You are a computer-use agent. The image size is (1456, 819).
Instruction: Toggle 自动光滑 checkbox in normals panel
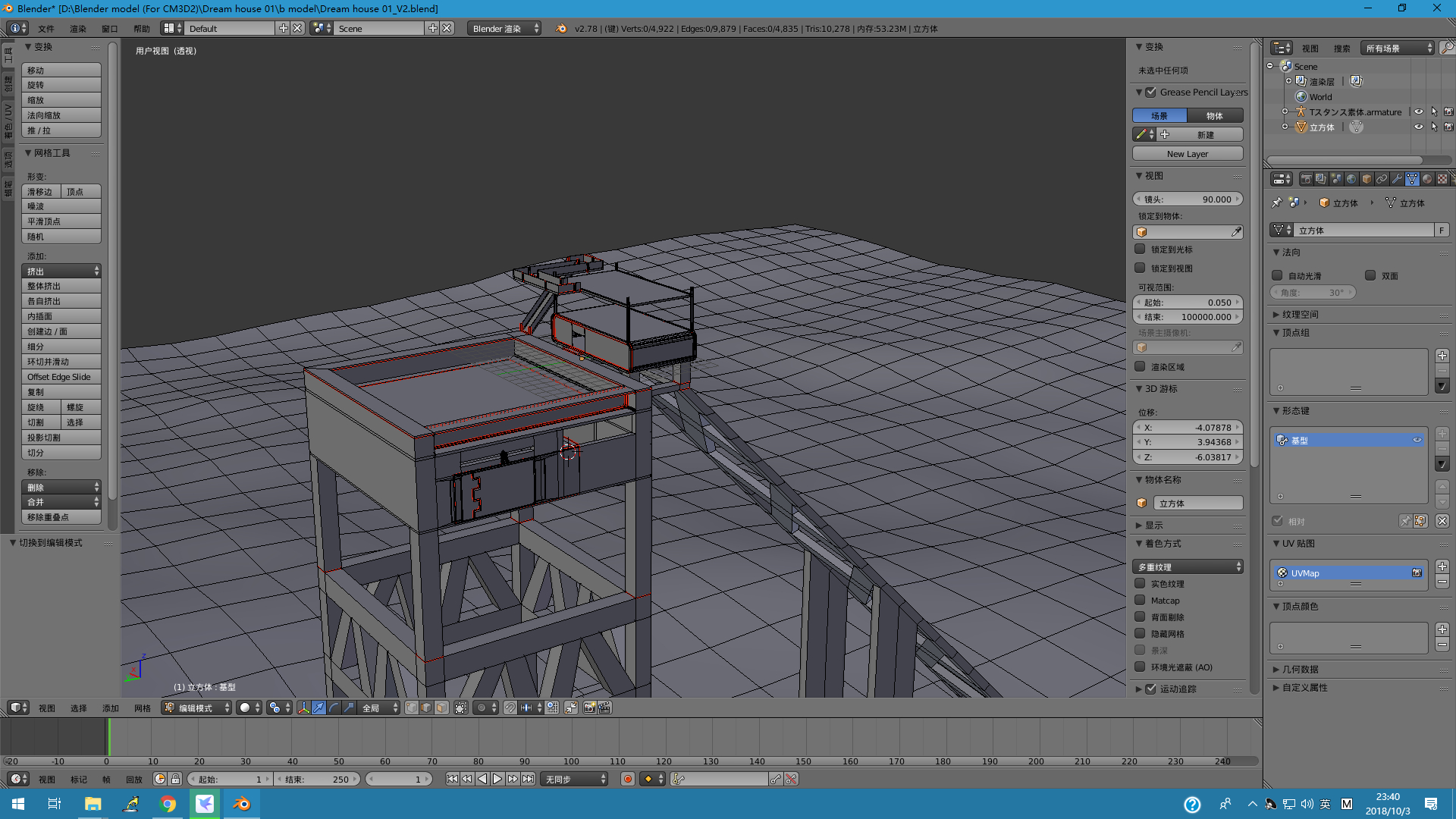pos(1277,276)
